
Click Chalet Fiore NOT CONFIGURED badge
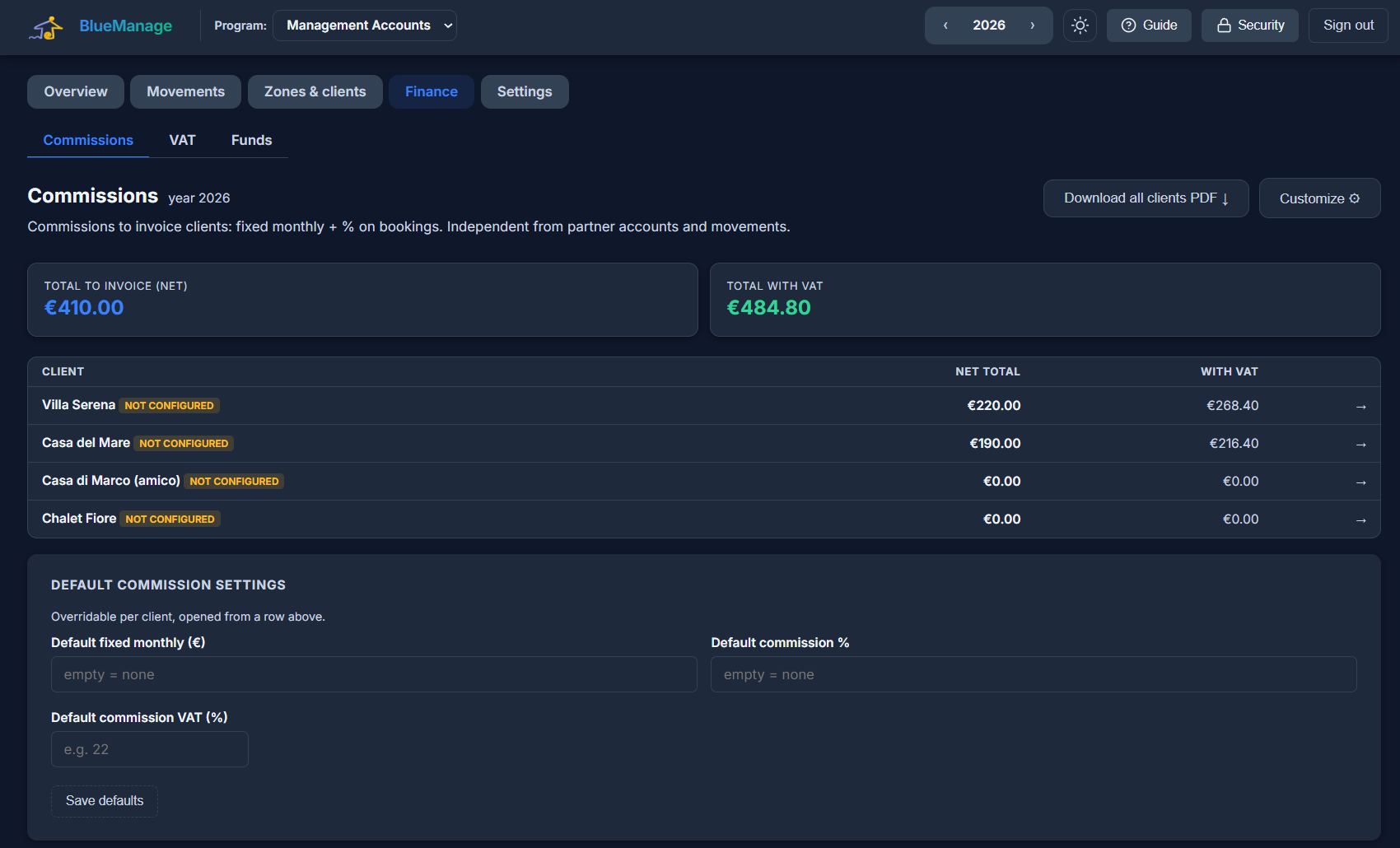click(170, 520)
